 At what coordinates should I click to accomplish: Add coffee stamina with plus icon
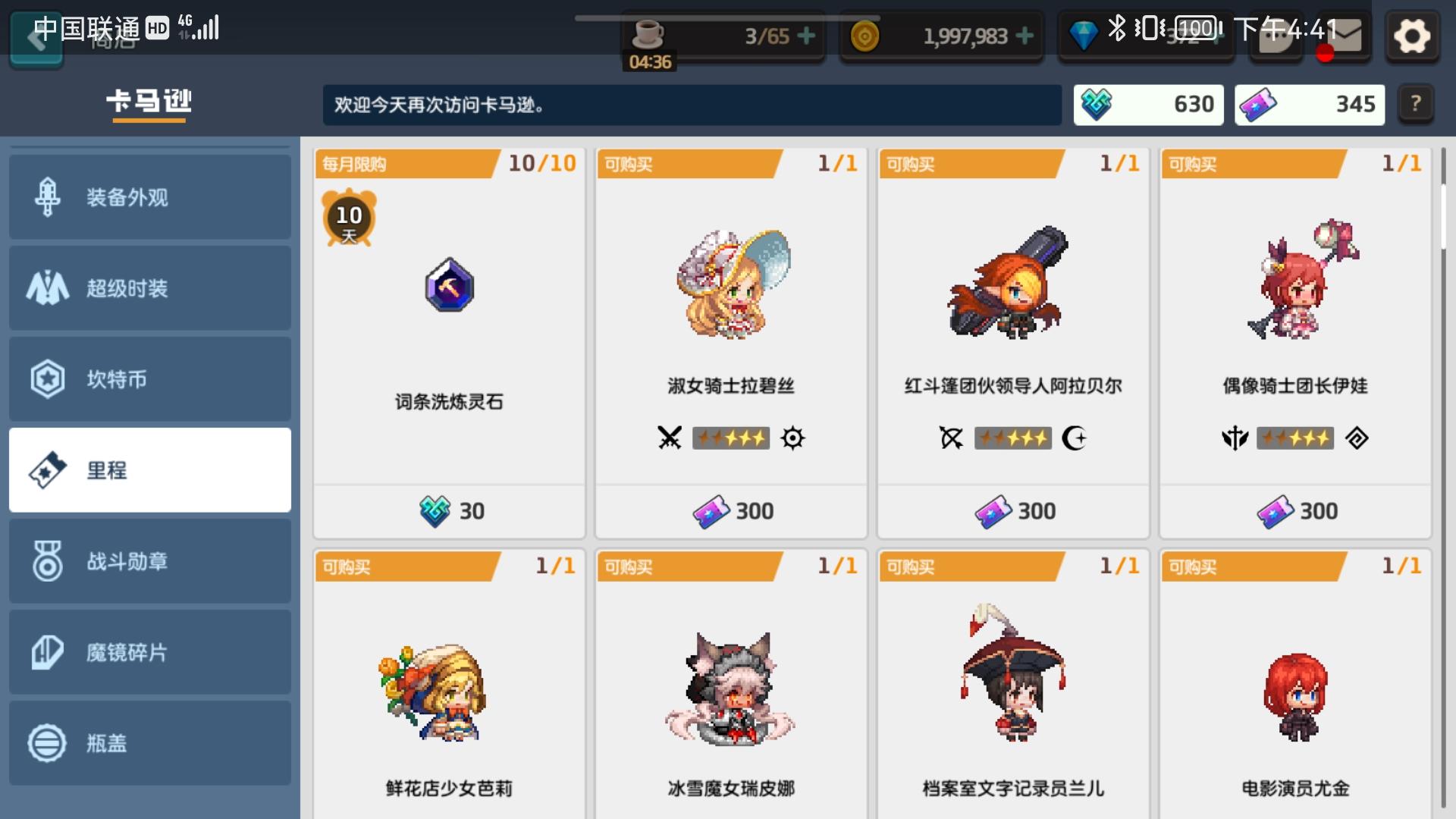click(x=807, y=36)
